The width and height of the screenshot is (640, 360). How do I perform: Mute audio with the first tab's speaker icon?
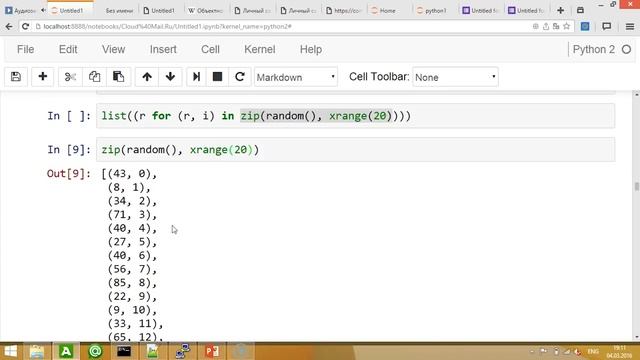[43, 10]
